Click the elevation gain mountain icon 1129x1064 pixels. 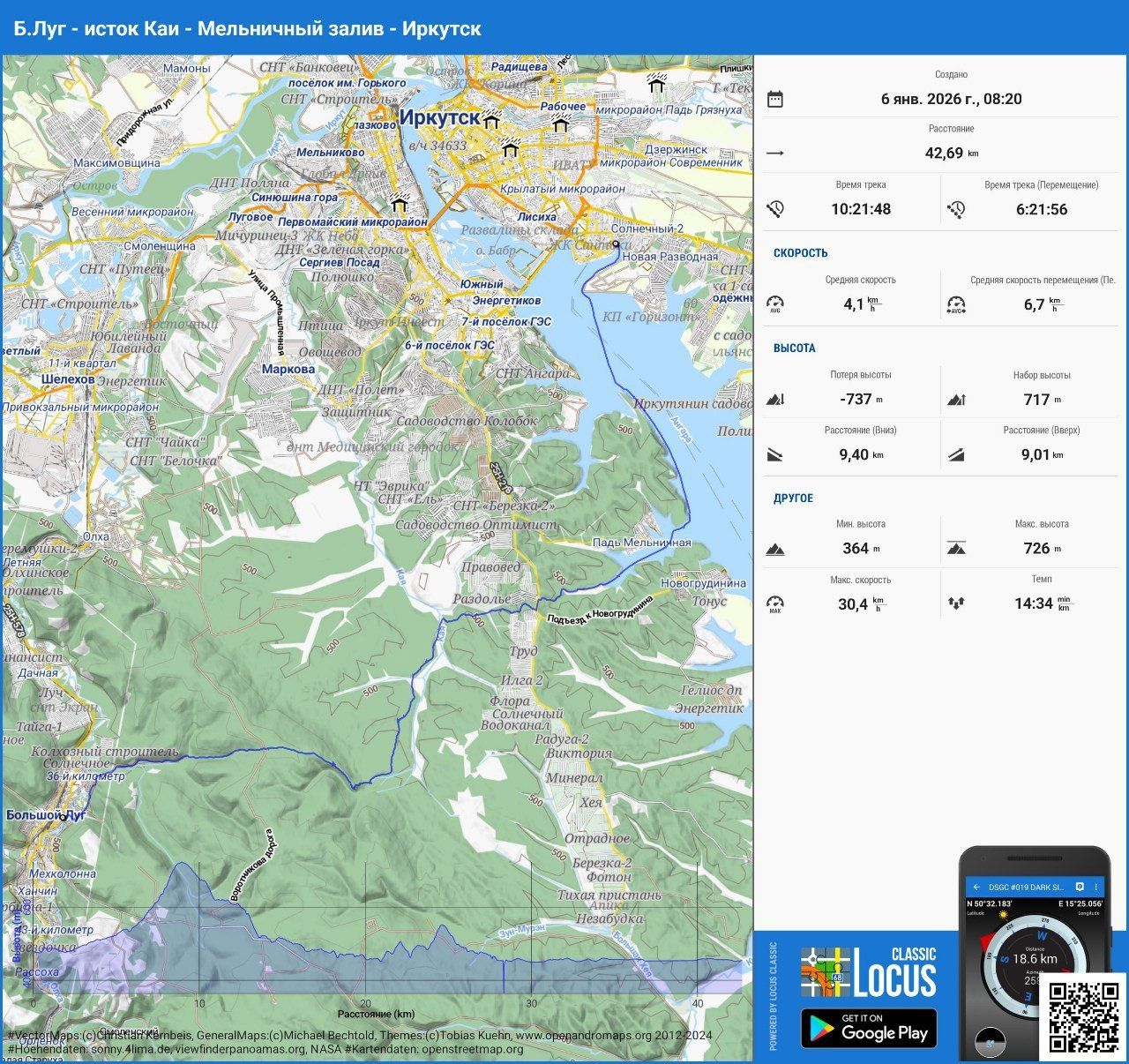pyautogui.click(x=956, y=400)
